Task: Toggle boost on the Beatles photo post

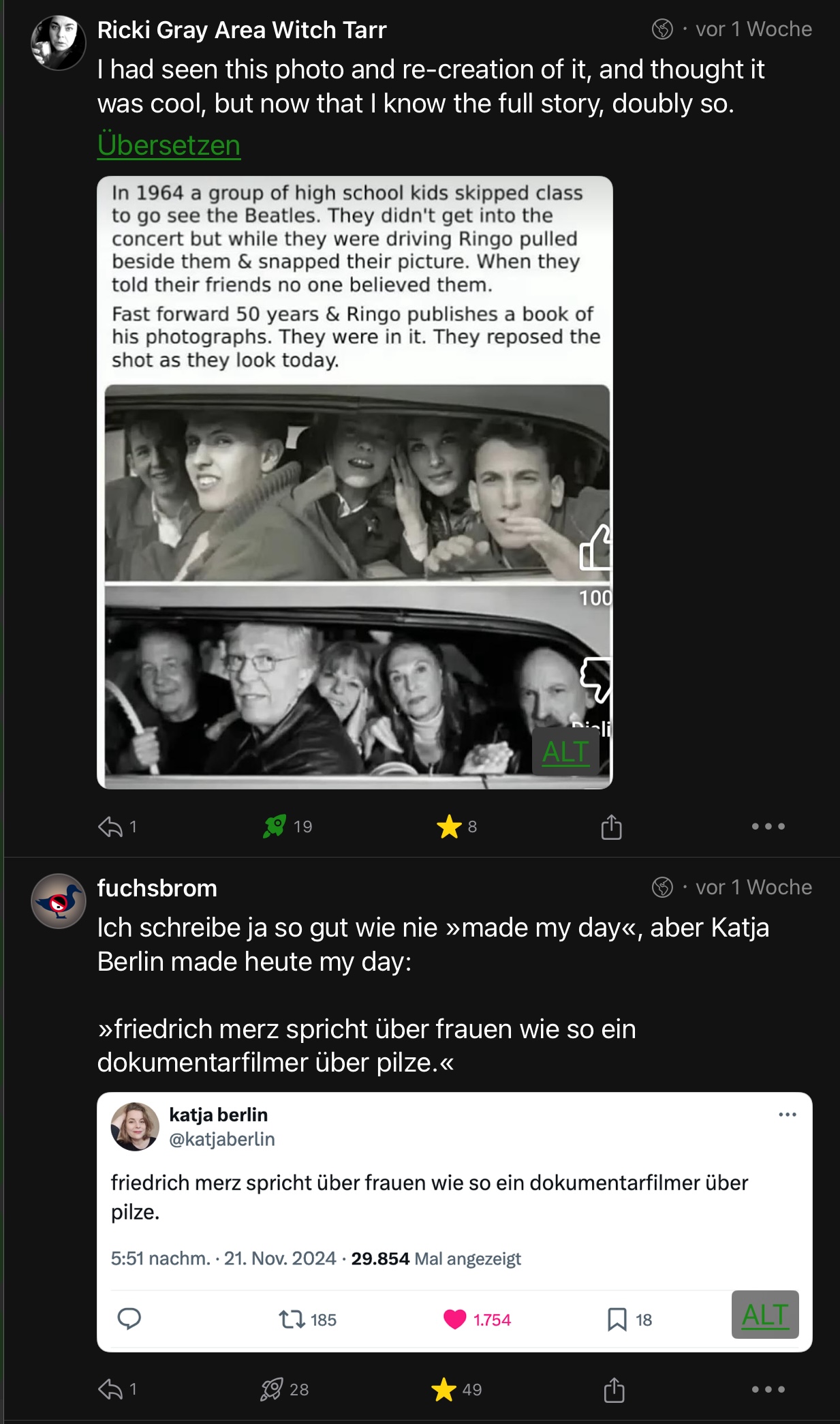Action: [x=275, y=827]
